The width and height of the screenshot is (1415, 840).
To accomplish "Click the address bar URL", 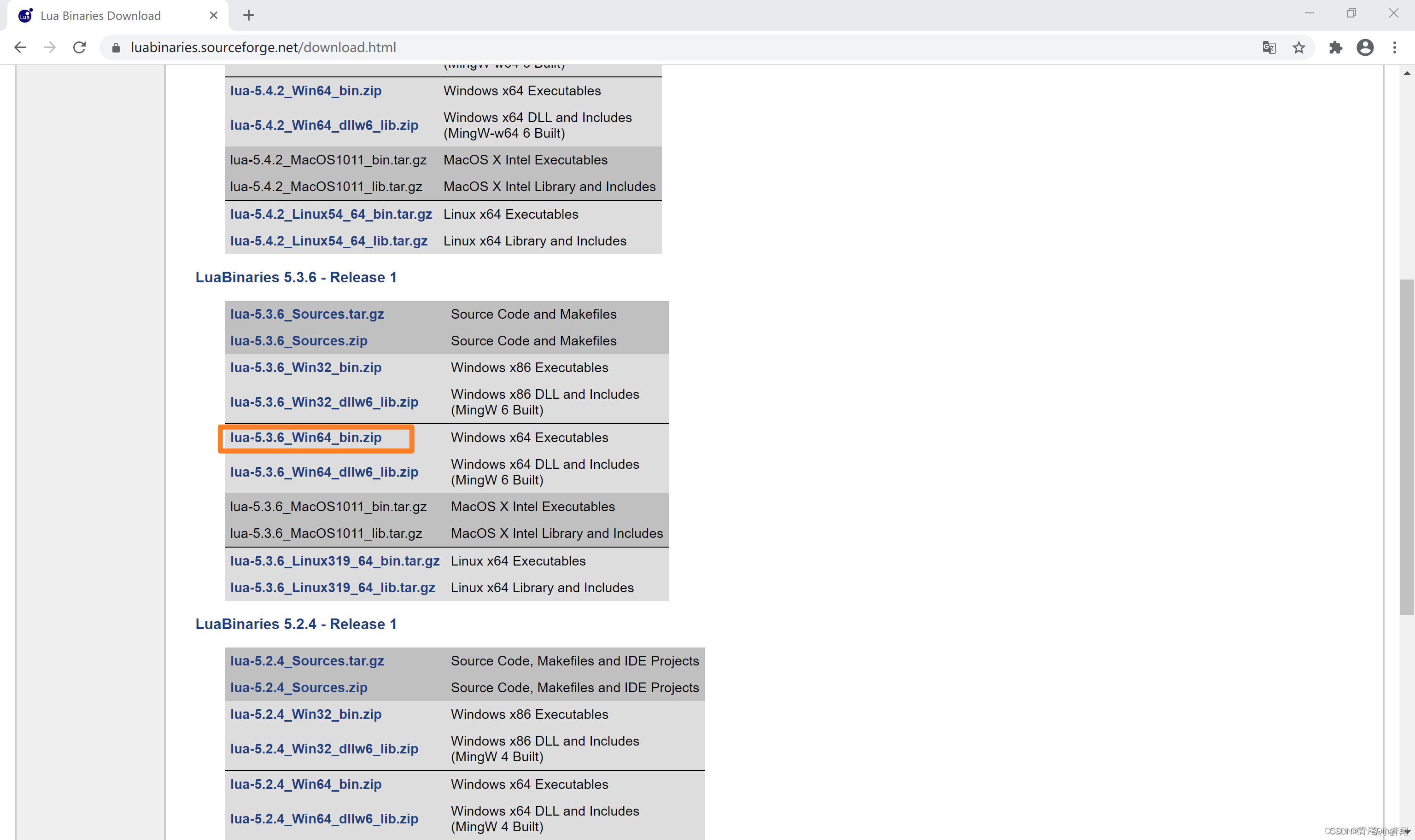I will tap(263, 47).
